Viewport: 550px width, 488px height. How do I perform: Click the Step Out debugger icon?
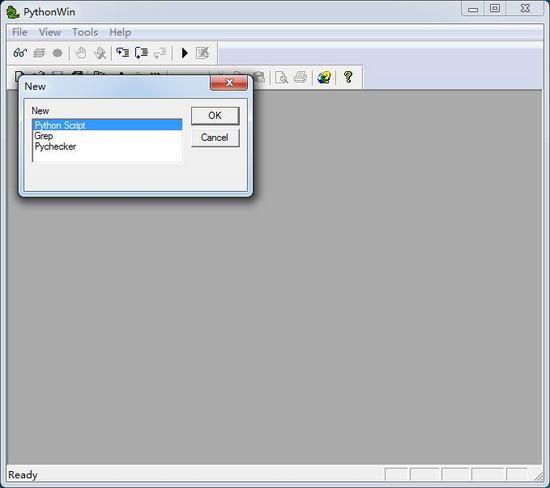tap(160, 53)
